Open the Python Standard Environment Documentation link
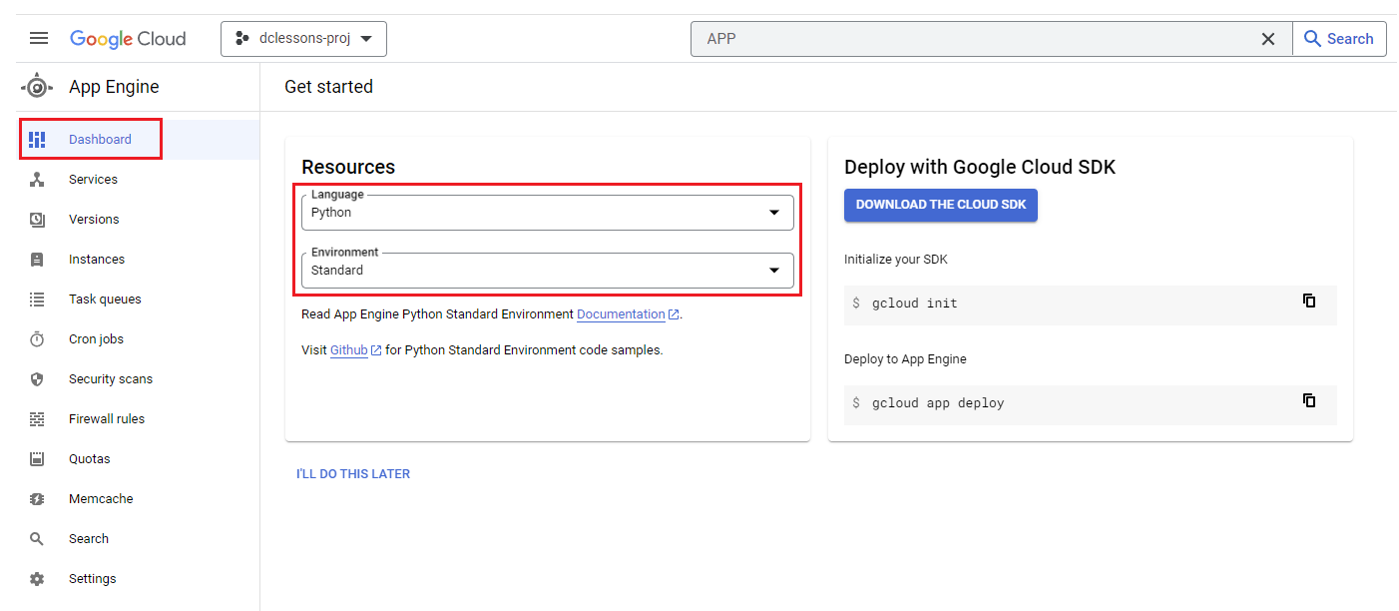The width and height of the screenshot is (1399, 611). tap(628, 314)
